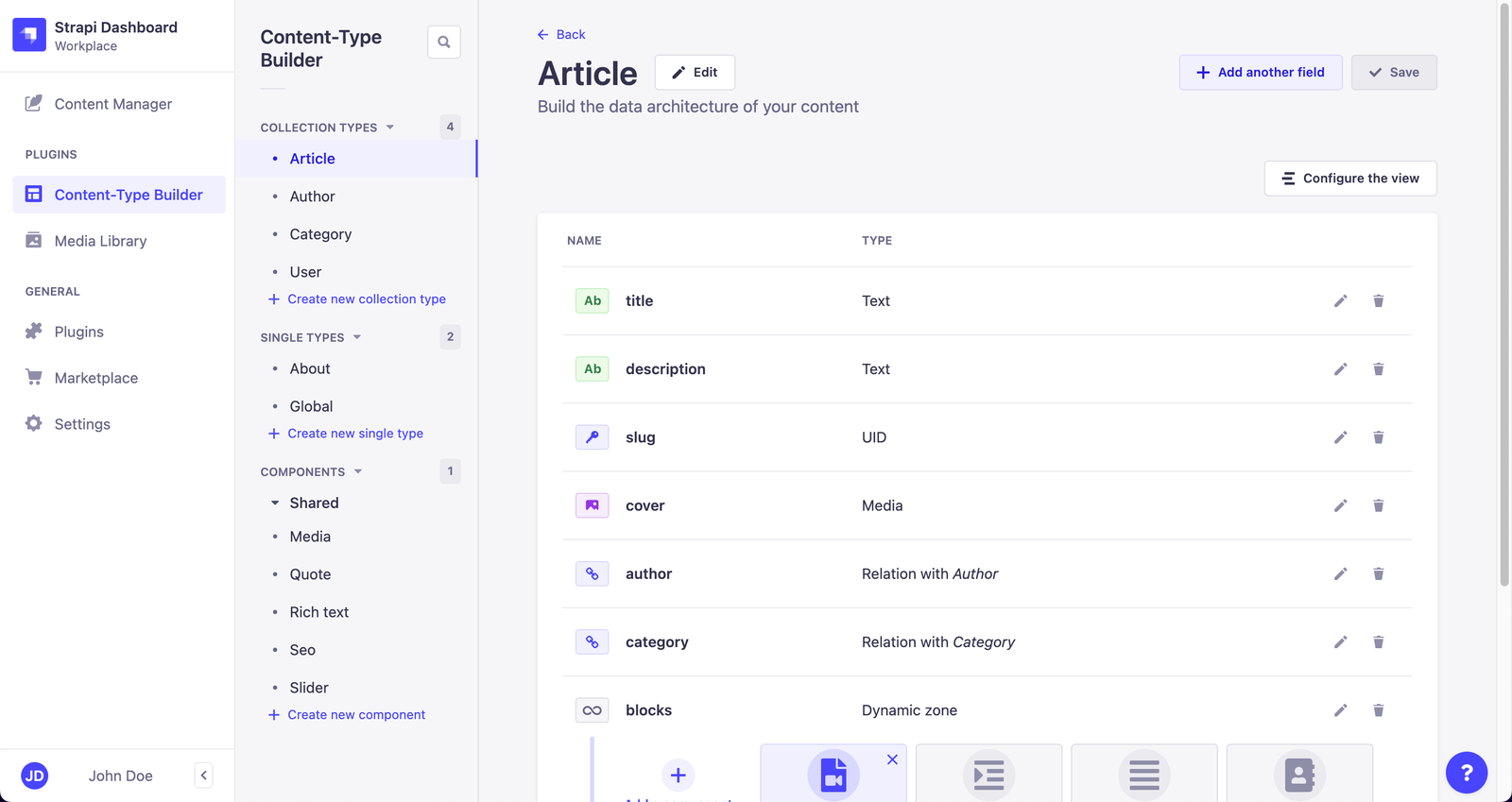Viewport: 1512px width, 802px height.
Task: Click the Save button
Action: pyautogui.click(x=1394, y=73)
